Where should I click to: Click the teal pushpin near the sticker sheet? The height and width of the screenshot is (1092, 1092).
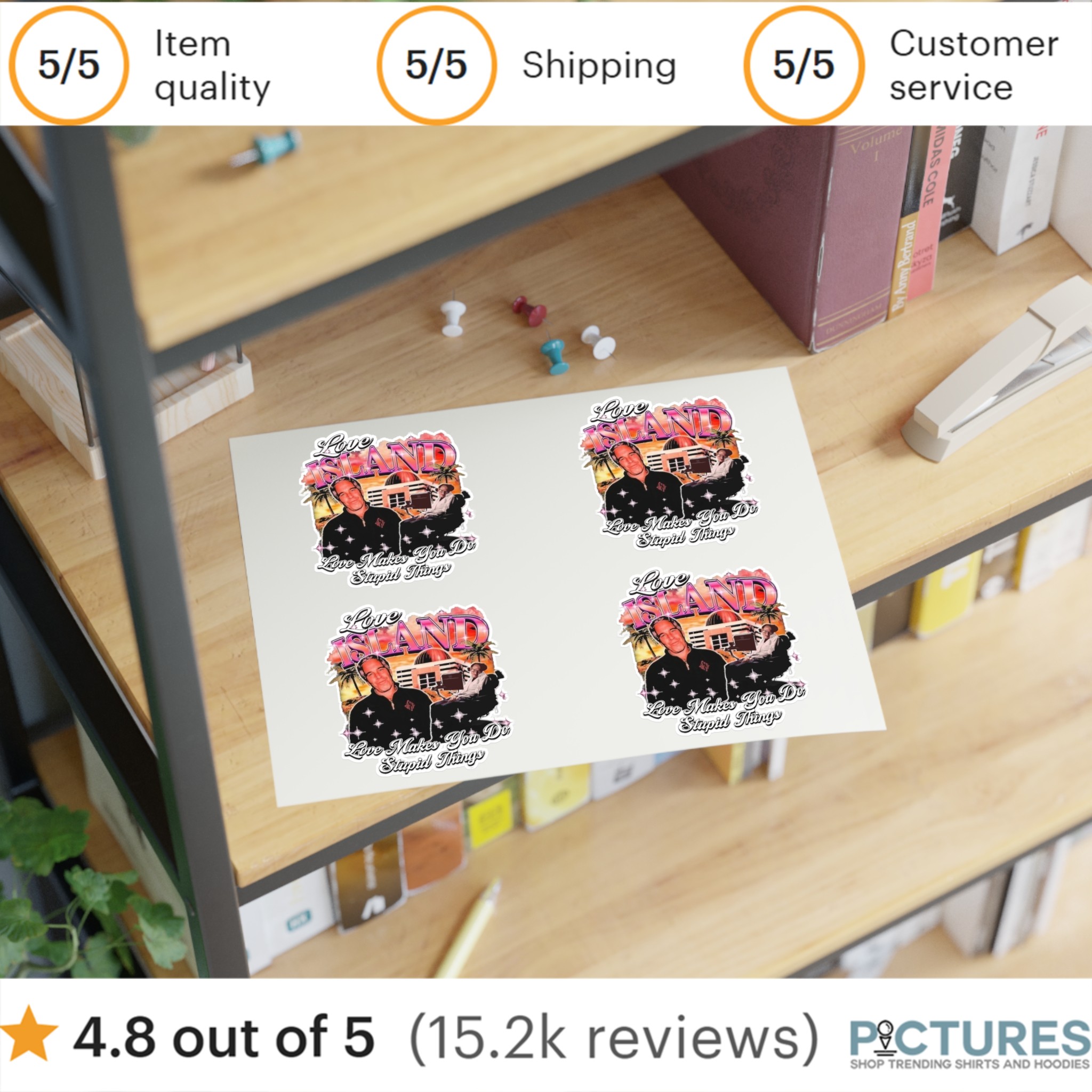(555, 355)
